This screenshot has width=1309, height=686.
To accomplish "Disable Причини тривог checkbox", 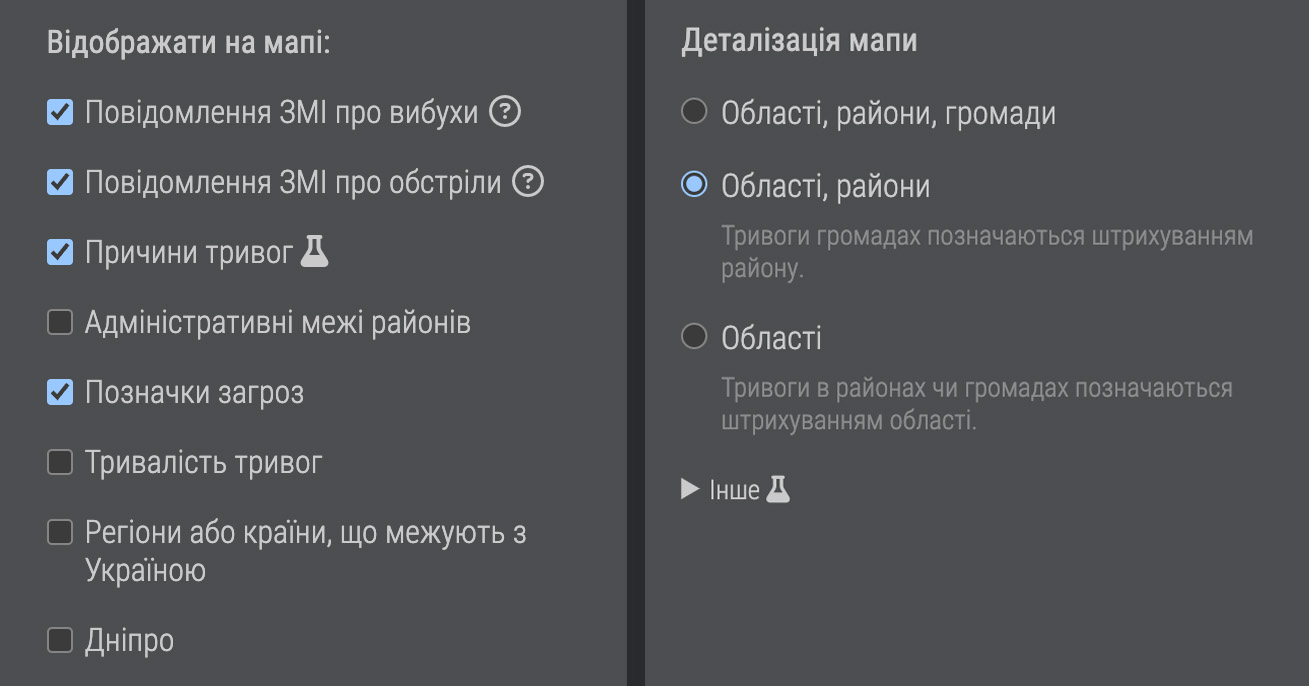I will (x=60, y=252).
